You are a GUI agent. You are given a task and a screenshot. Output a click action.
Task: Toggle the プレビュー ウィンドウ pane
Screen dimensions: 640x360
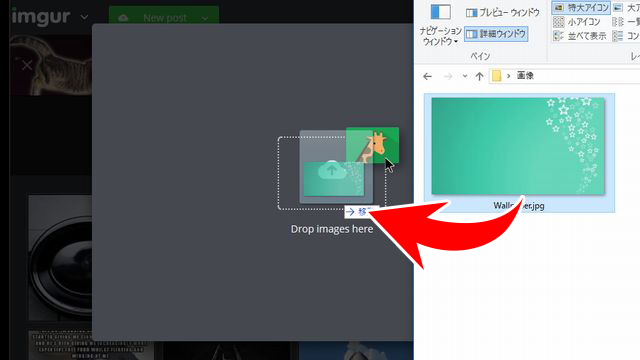502,13
